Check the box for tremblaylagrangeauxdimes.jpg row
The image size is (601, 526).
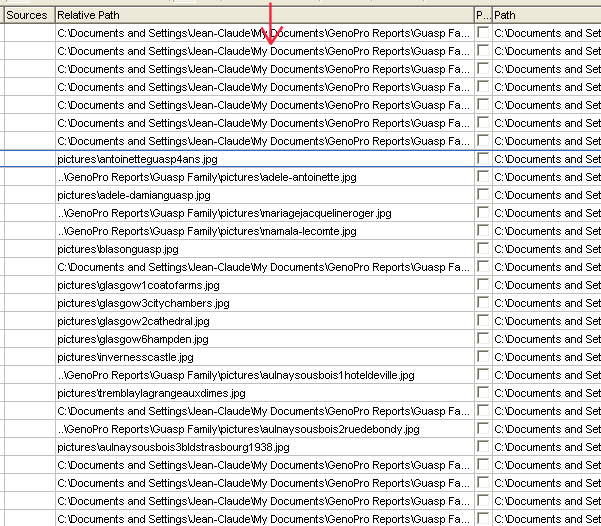tap(484, 393)
